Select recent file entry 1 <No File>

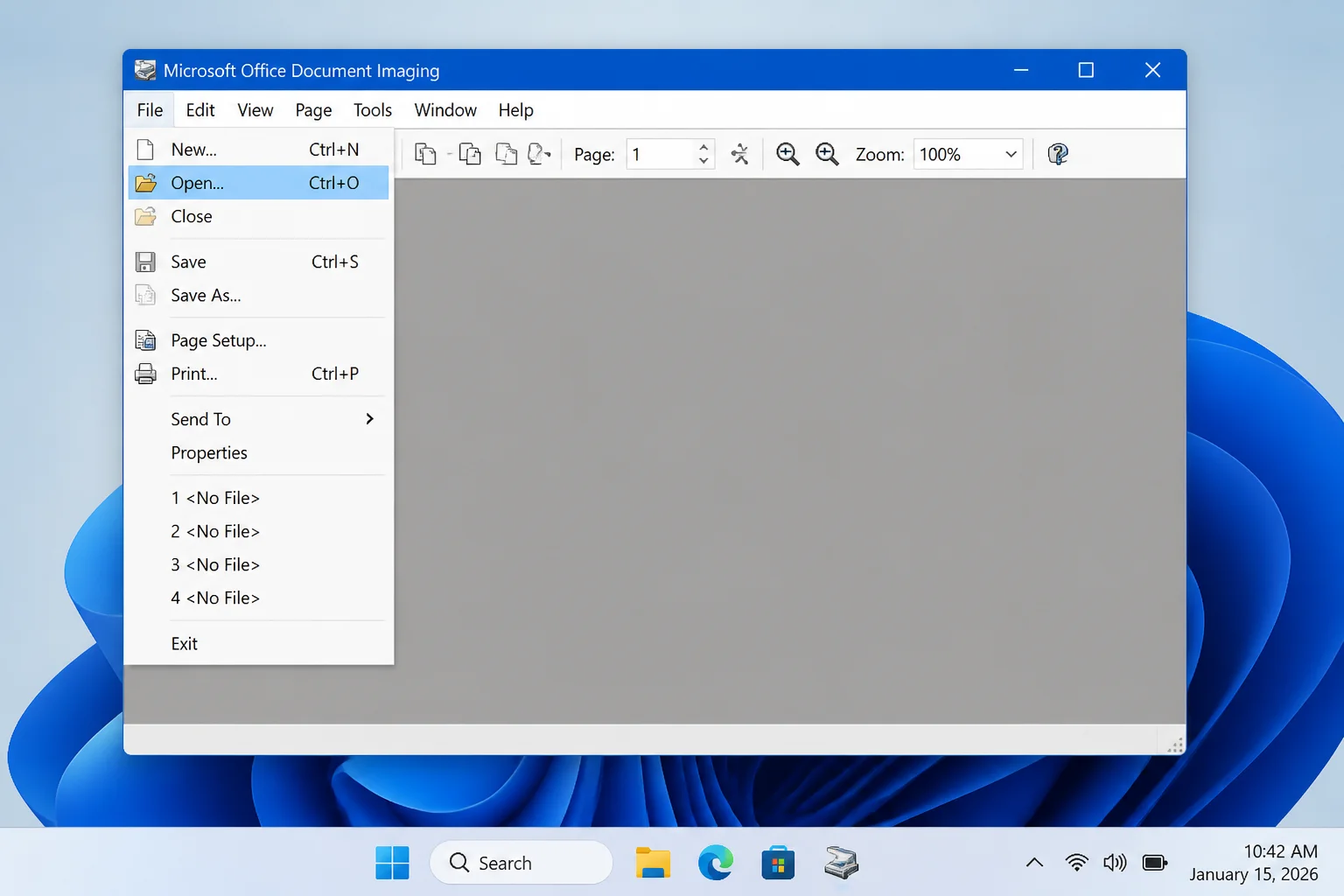[258, 498]
